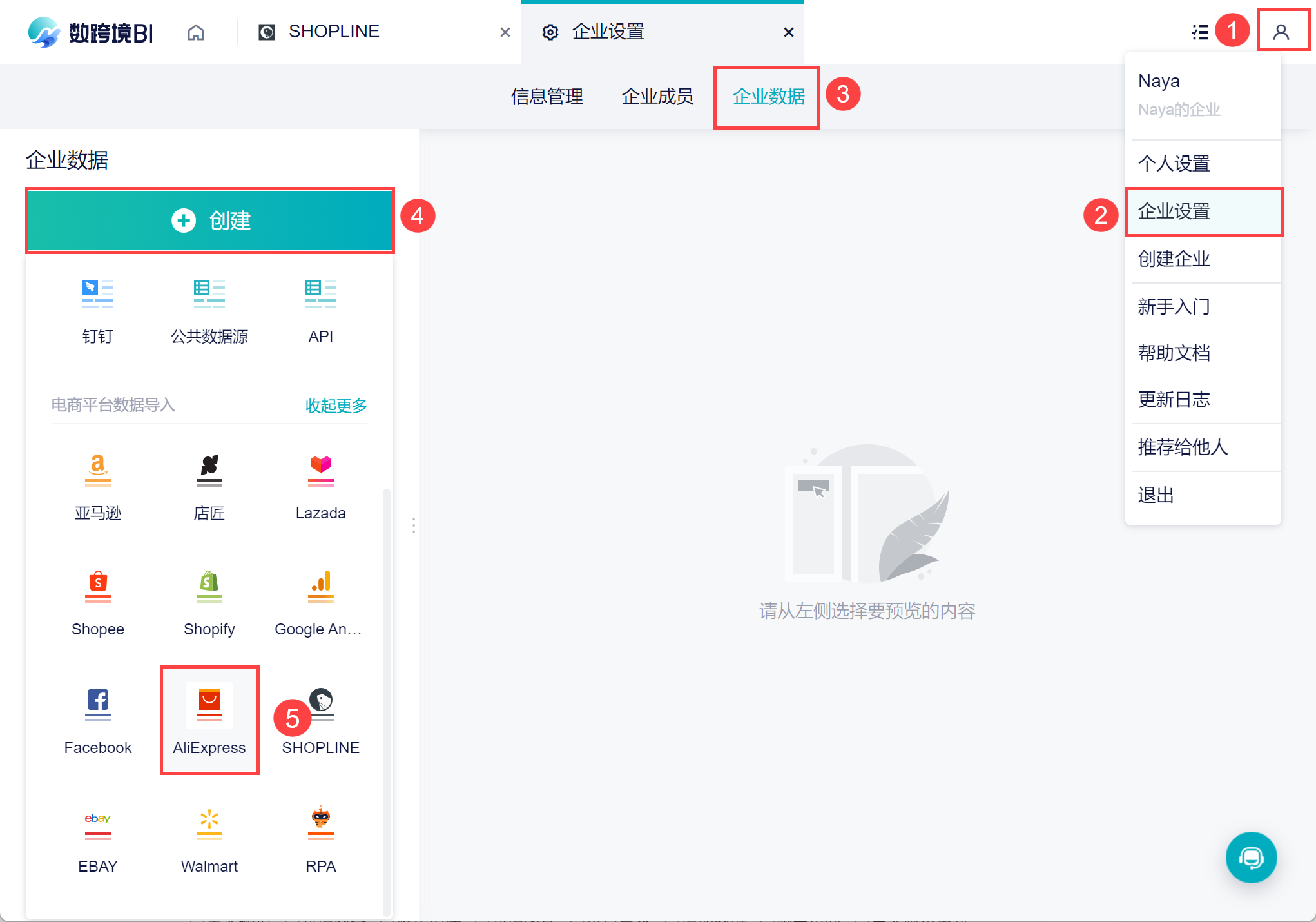
Task: Choose the Google Analytics icon
Action: [321, 587]
